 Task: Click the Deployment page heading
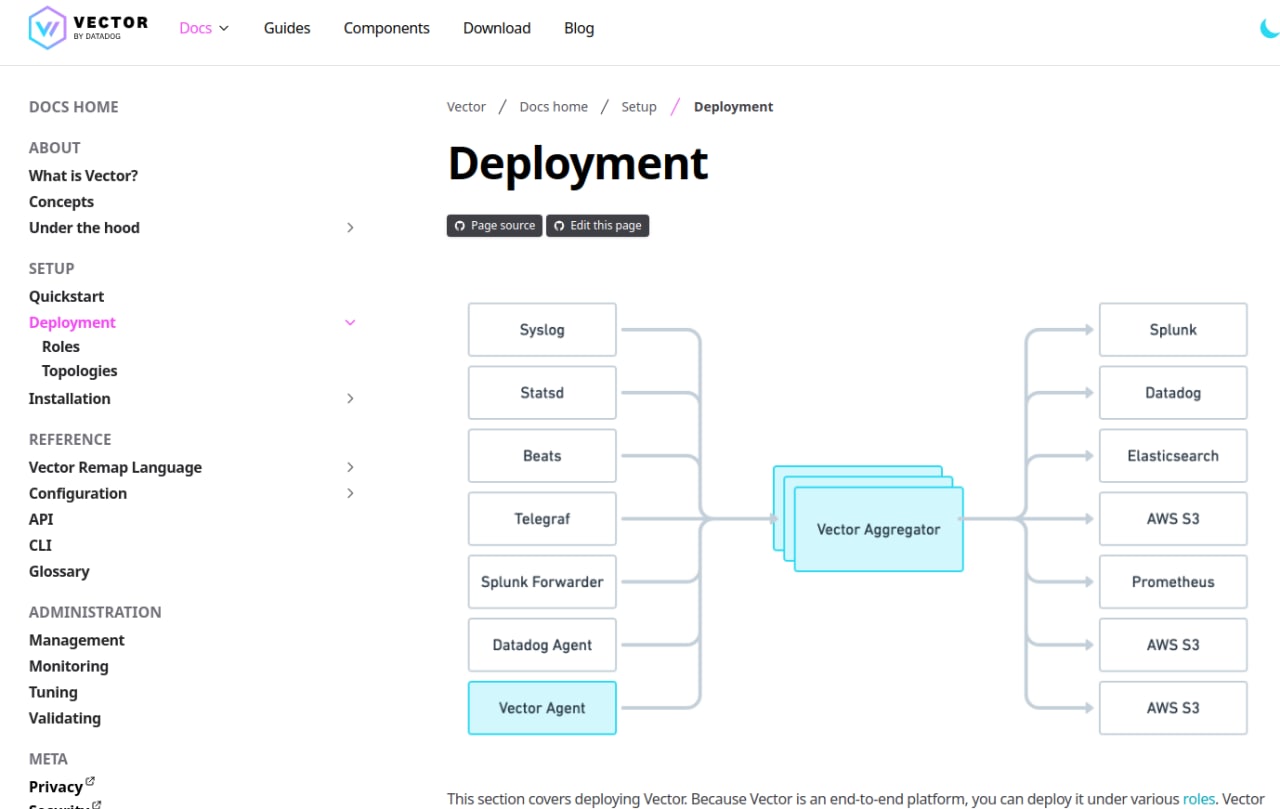(x=578, y=163)
